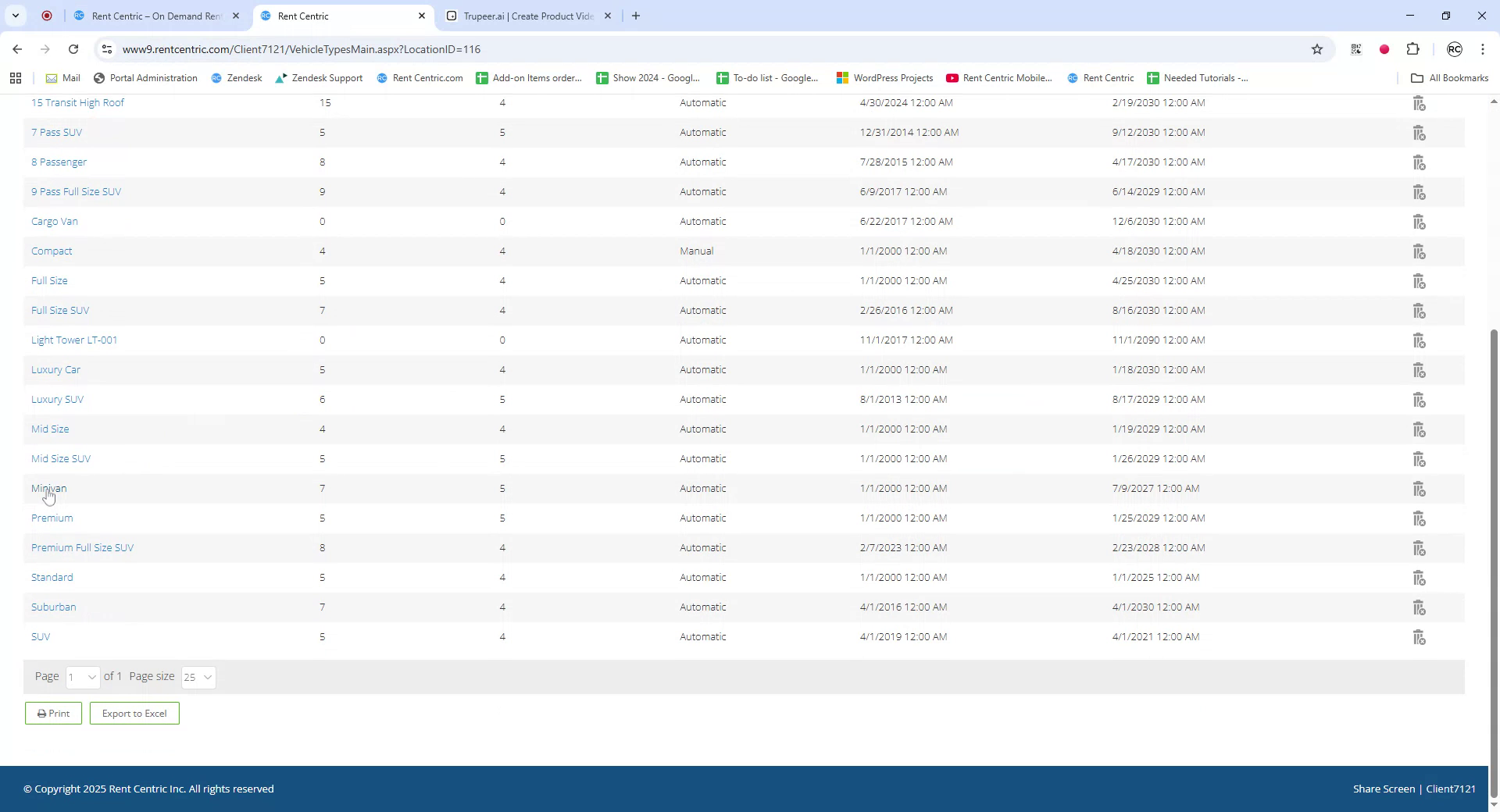Delete the Minivan vehicle type
Viewport: 1500px width, 812px height.
[1418, 488]
